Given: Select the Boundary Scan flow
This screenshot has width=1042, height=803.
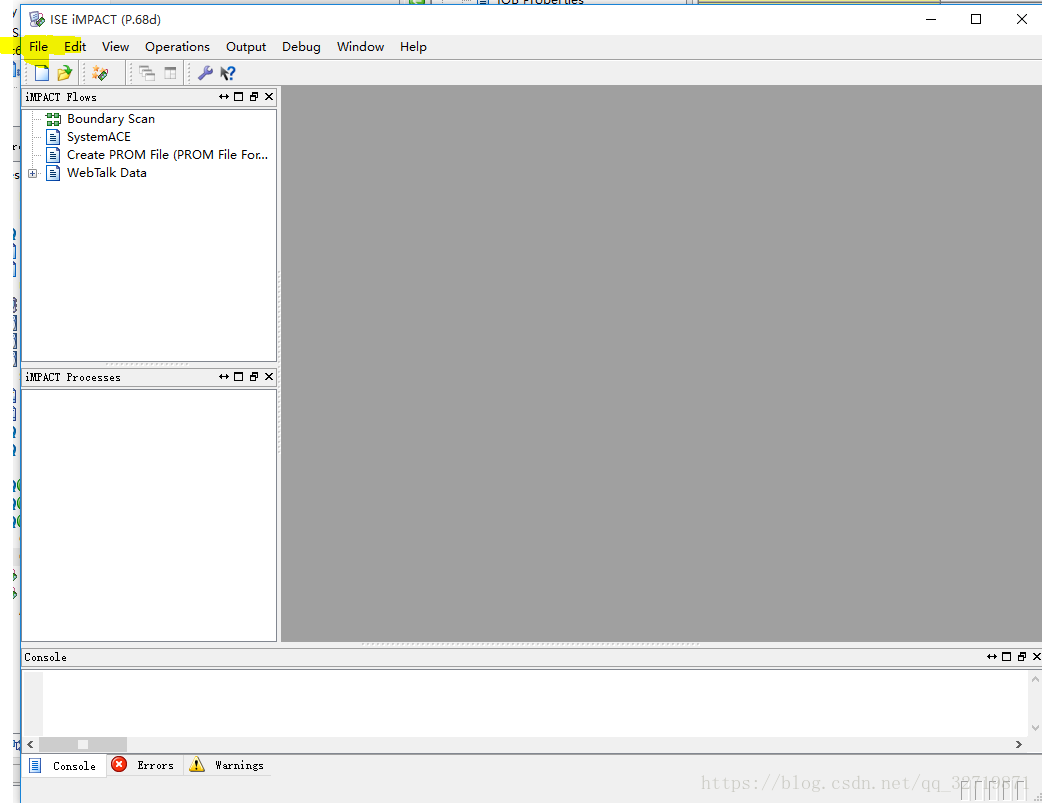Looking at the screenshot, I should pyautogui.click(x=111, y=119).
